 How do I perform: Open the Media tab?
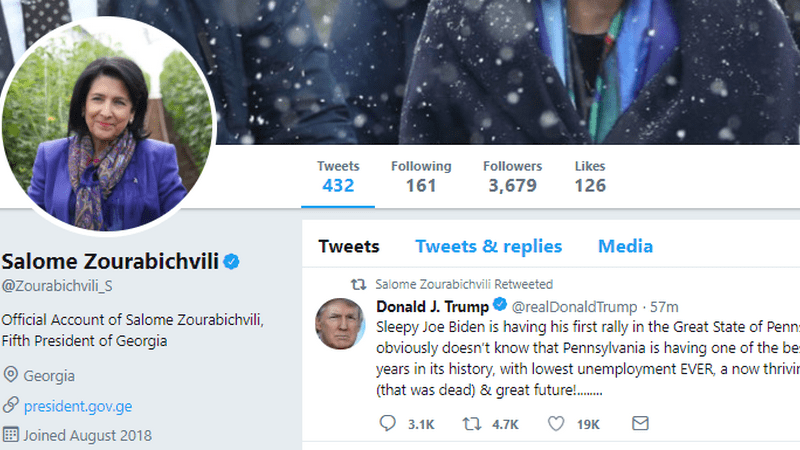625,246
